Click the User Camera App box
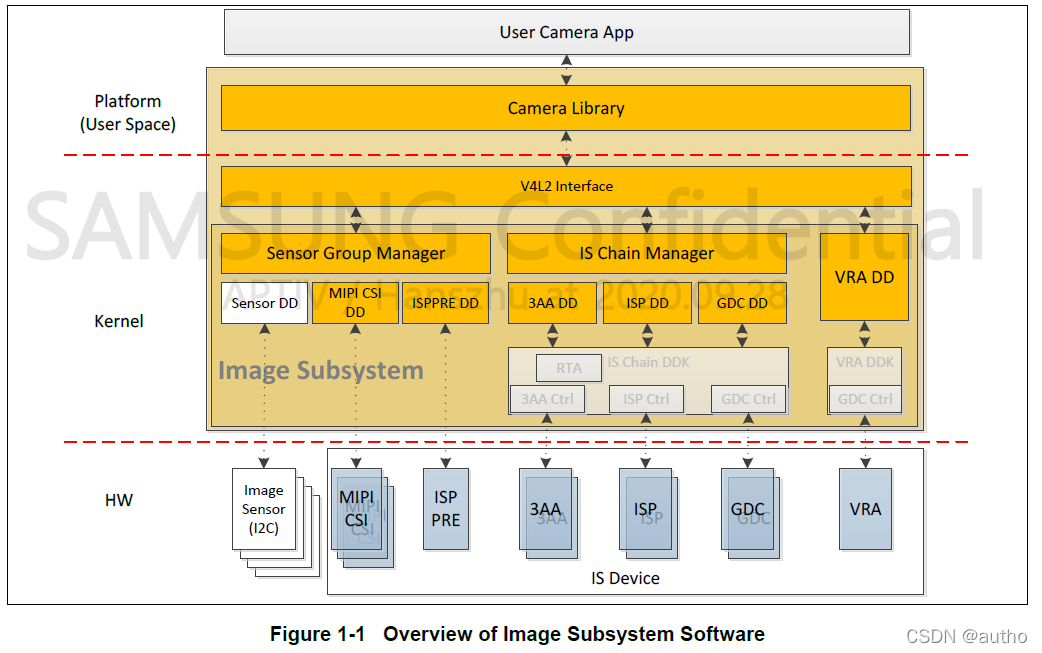 click(567, 32)
